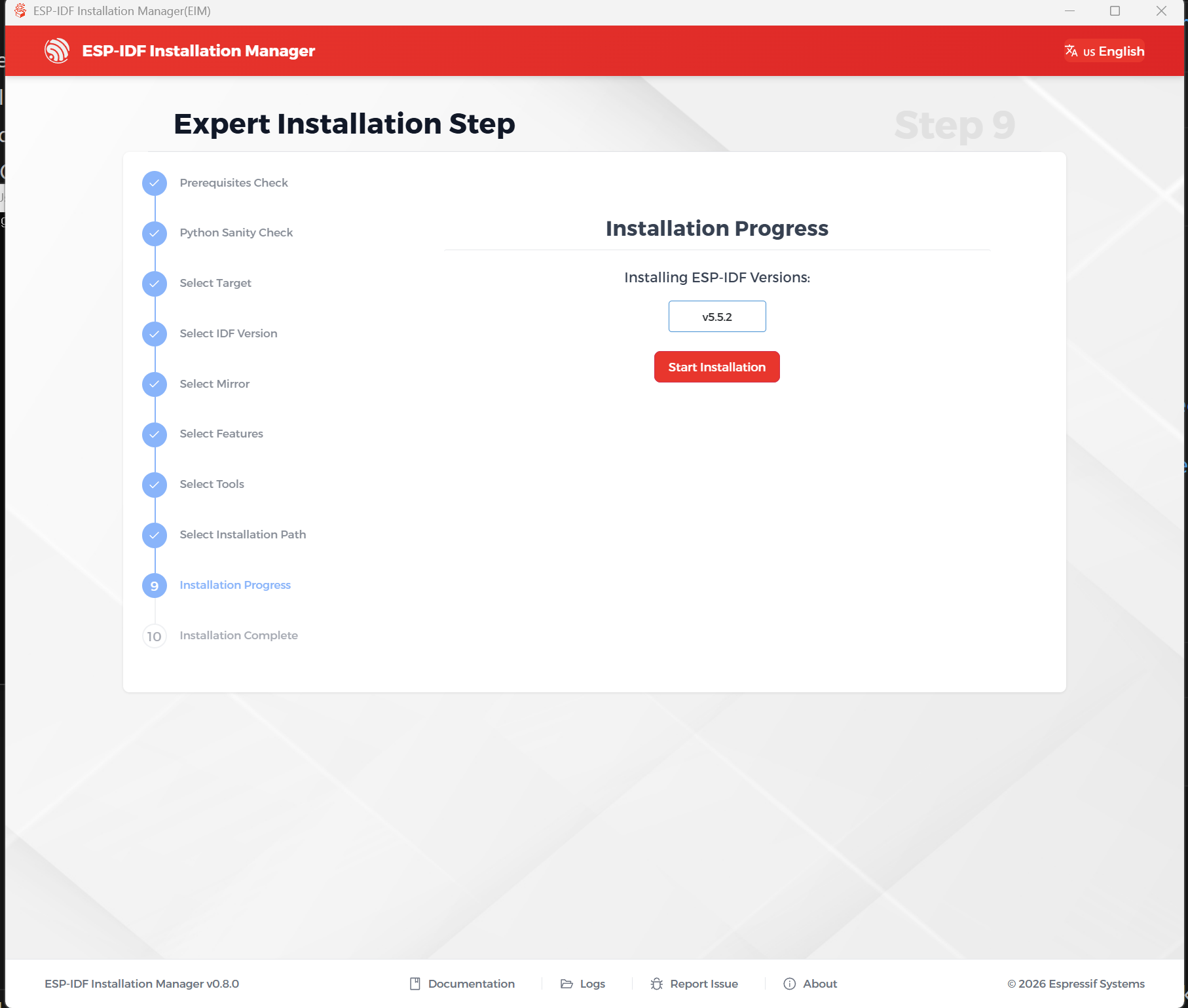This screenshot has height=1008, width=1188.
Task: Click the language translate icon
Action: pyautogui.click(x=1071, y=51)
